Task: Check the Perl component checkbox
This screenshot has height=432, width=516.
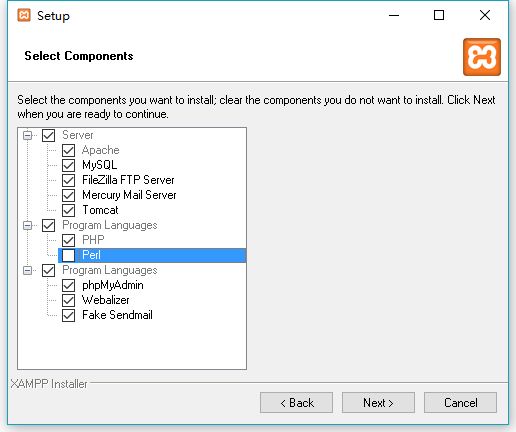Action: click(x=68, y=255)
